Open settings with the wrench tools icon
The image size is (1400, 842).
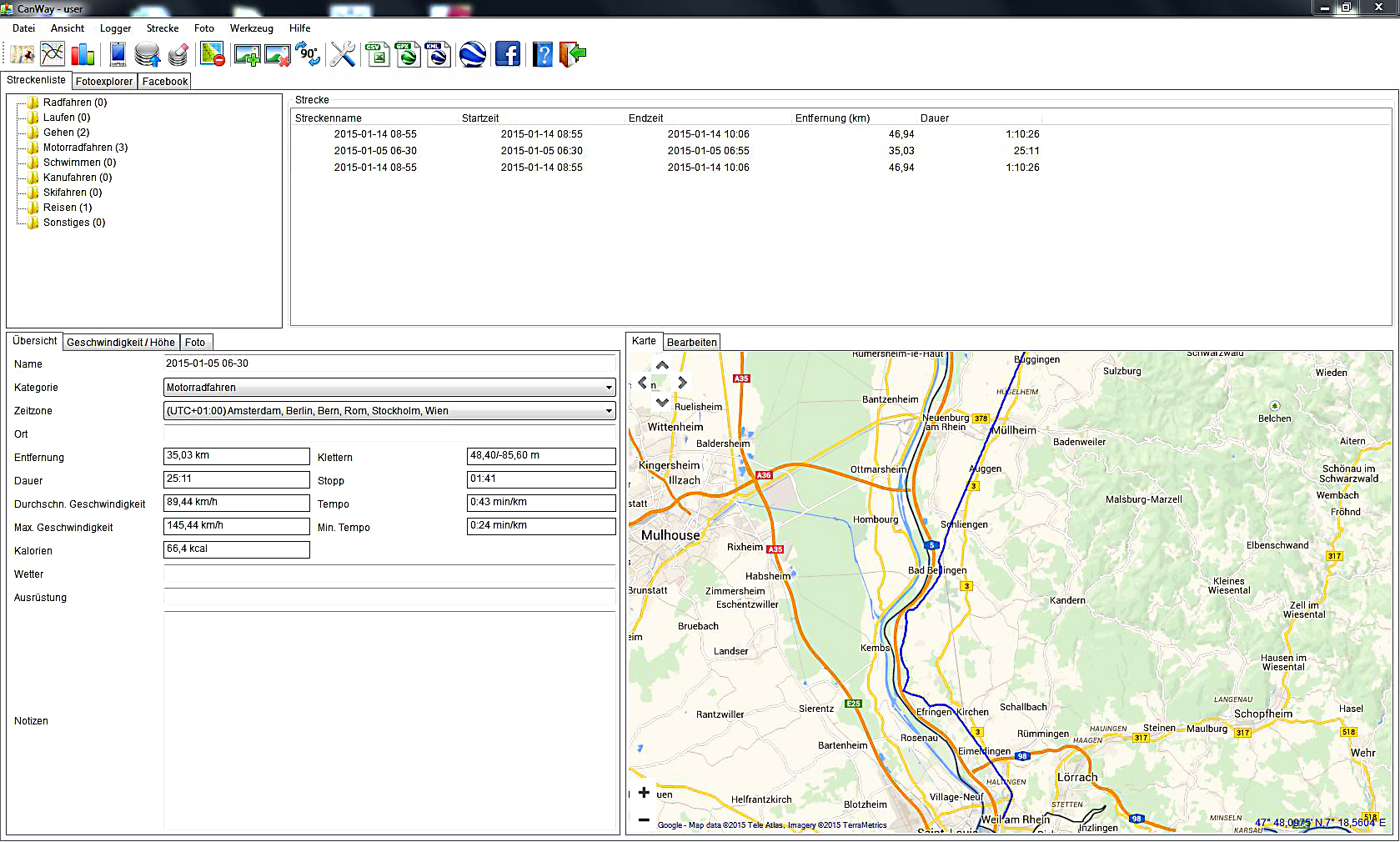343,55
